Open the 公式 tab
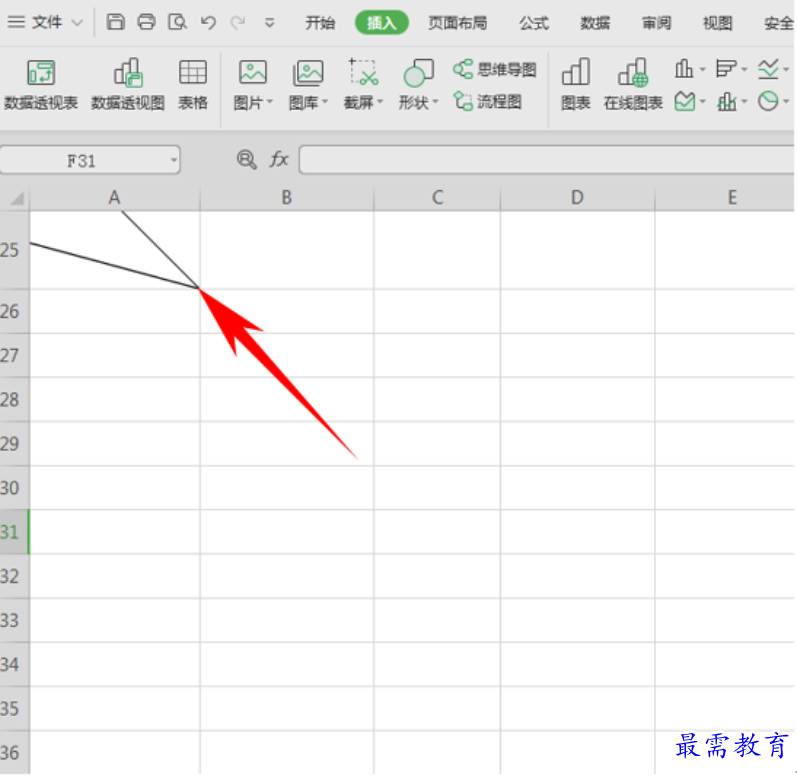The width and height of the screenshot is (797, 777). pos(534,23)
